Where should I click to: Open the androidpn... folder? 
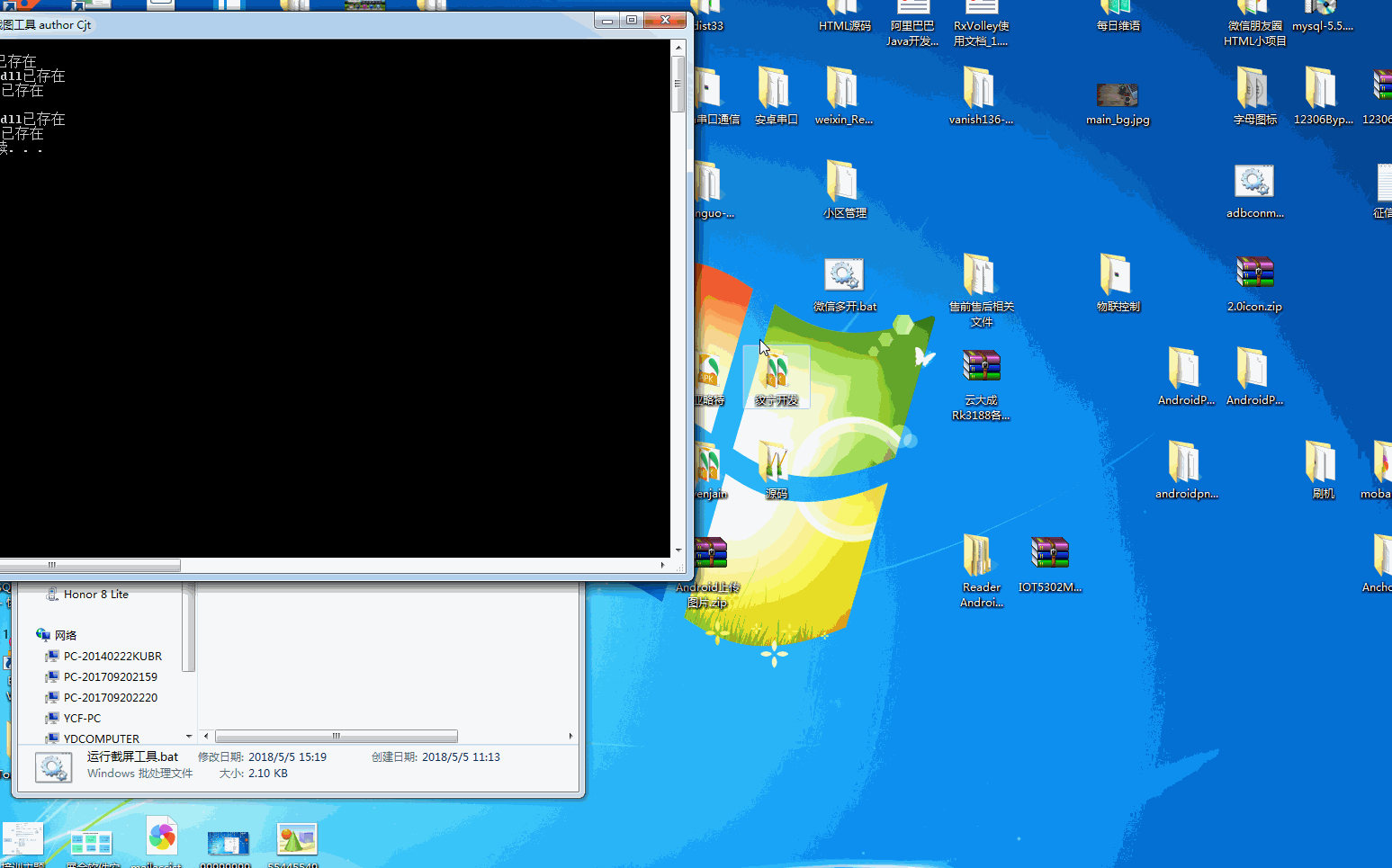pyautogui.click(x=1185, y=470)
